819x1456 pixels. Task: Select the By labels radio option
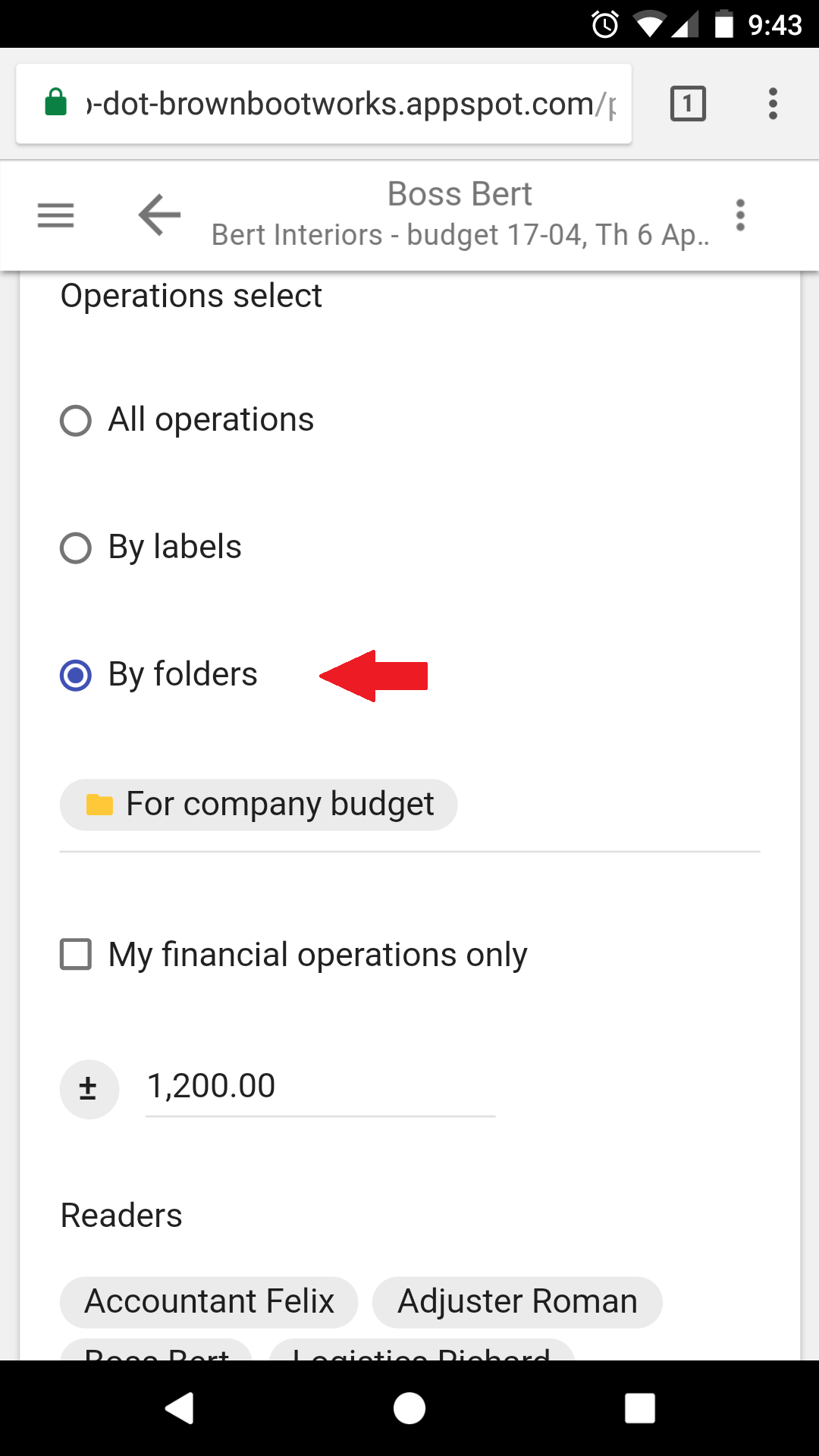point(76,548)
